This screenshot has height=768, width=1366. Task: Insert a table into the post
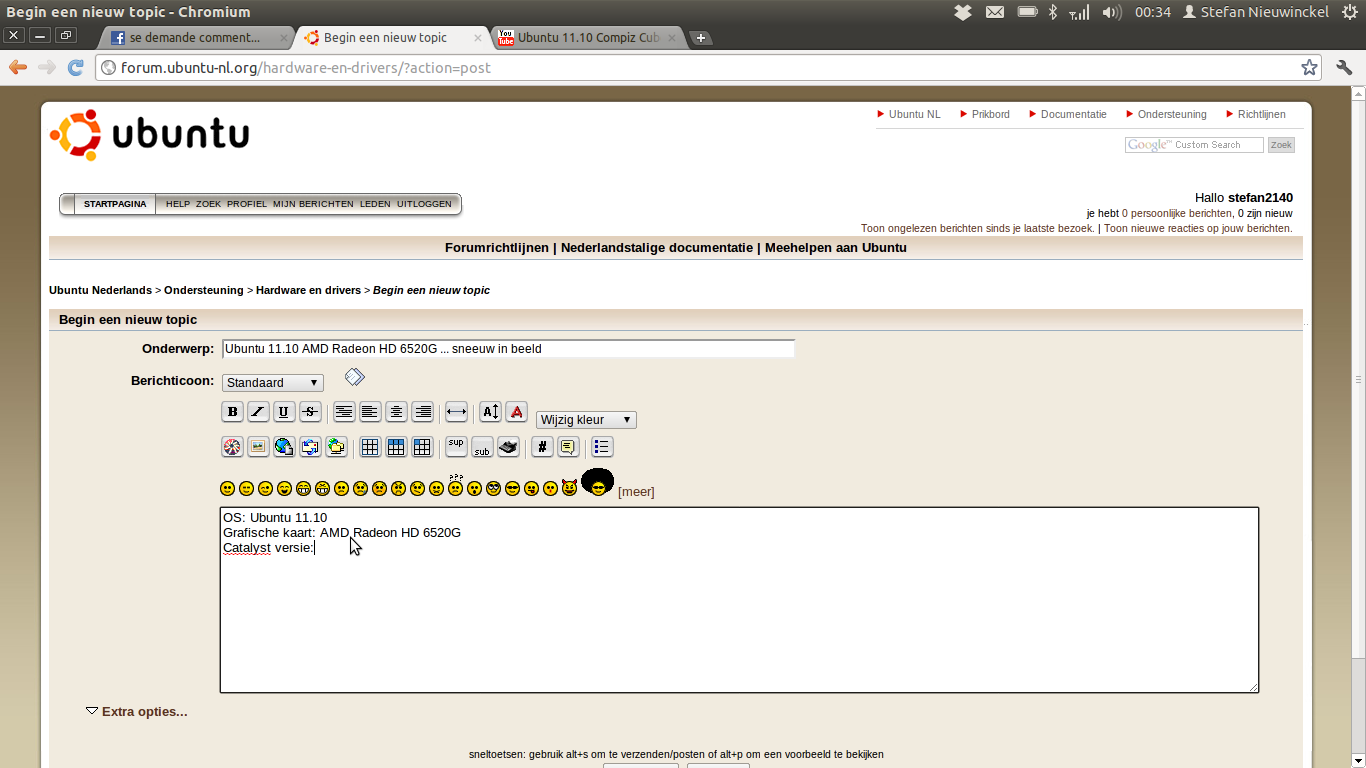(x=370, y=447)
